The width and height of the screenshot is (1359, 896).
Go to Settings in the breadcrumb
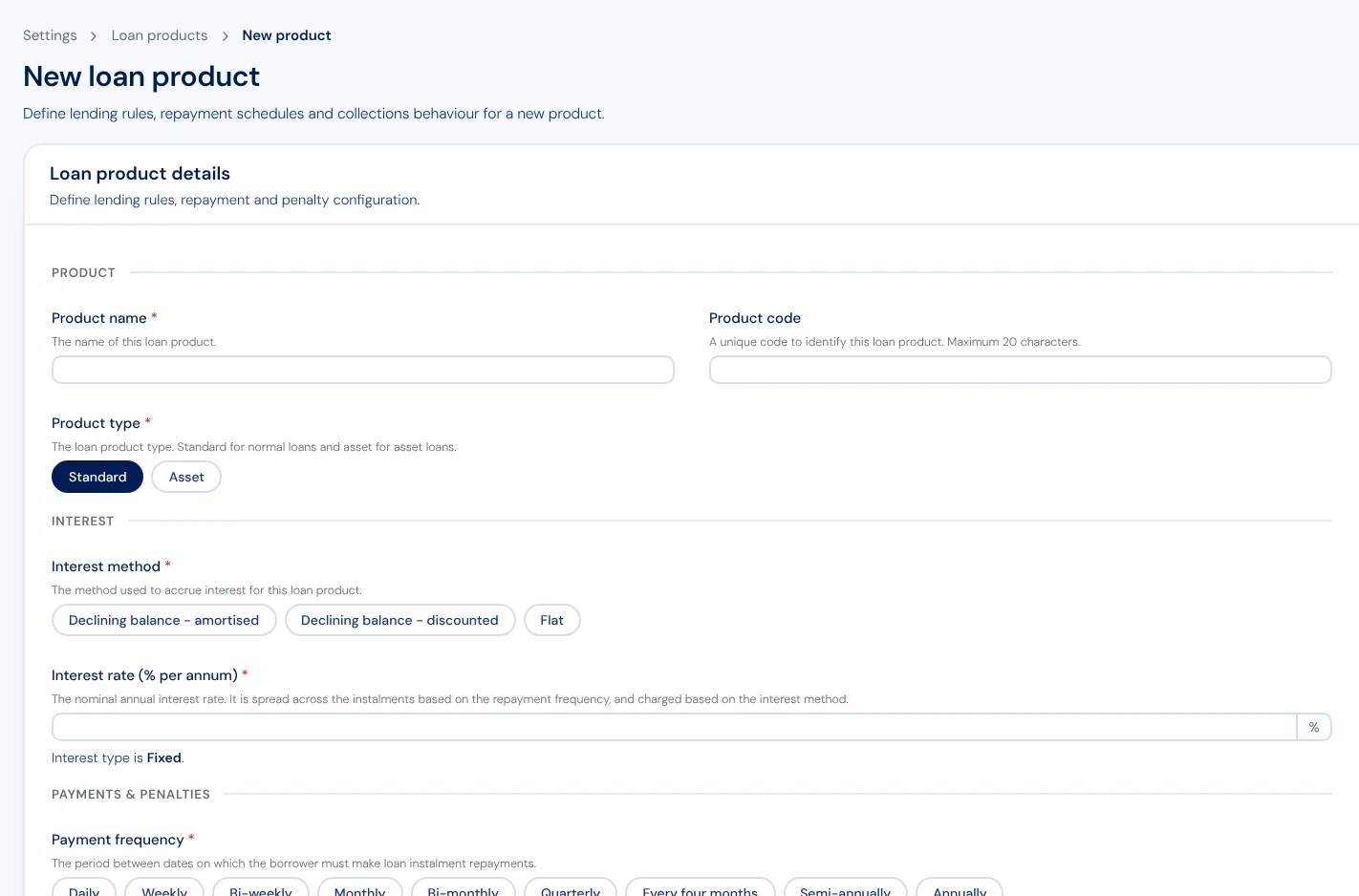[x=50, y=35]
